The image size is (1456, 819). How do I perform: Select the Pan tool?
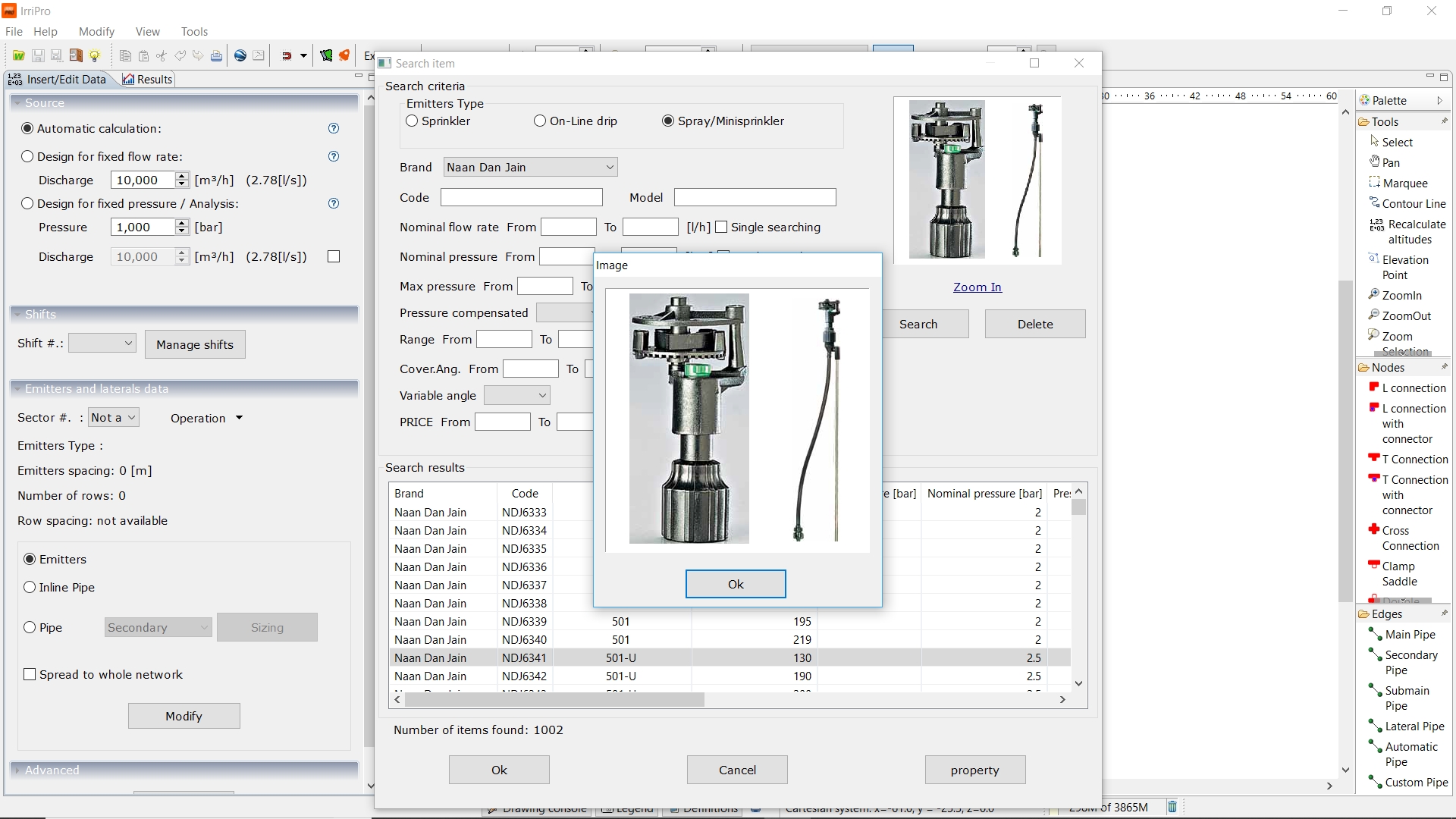click(1391, 162)
